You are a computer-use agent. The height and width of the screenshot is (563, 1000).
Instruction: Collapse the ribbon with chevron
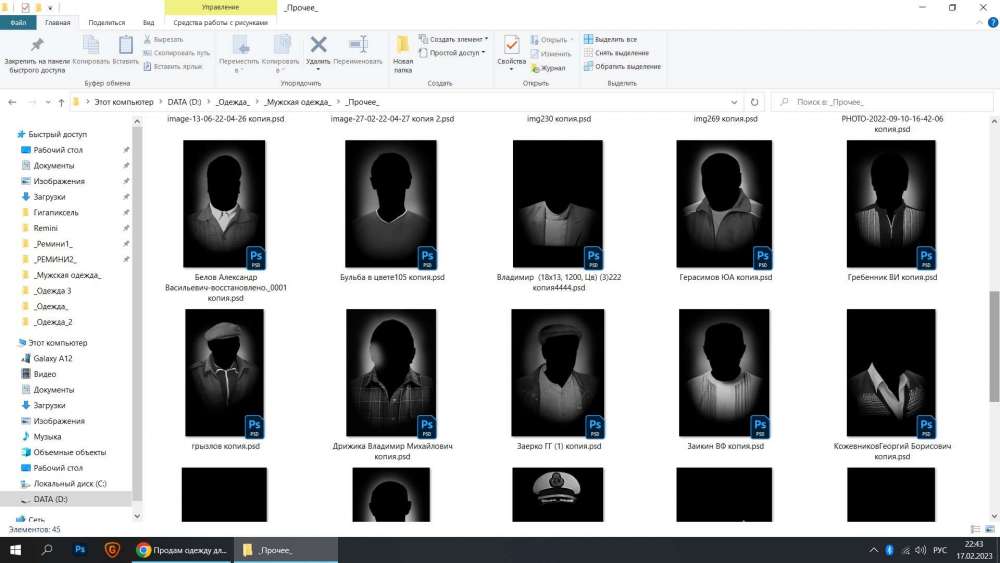pos(980,22)
